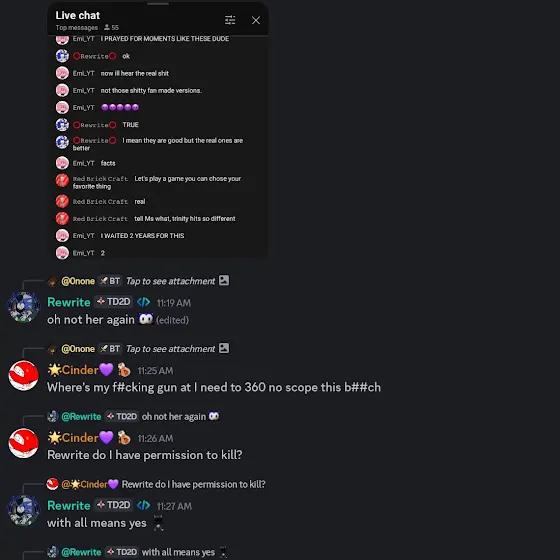The width and height of the screenshot is (560, 560).
Task: Click the viewer count in Live chat header
Action: coord(111,28)
